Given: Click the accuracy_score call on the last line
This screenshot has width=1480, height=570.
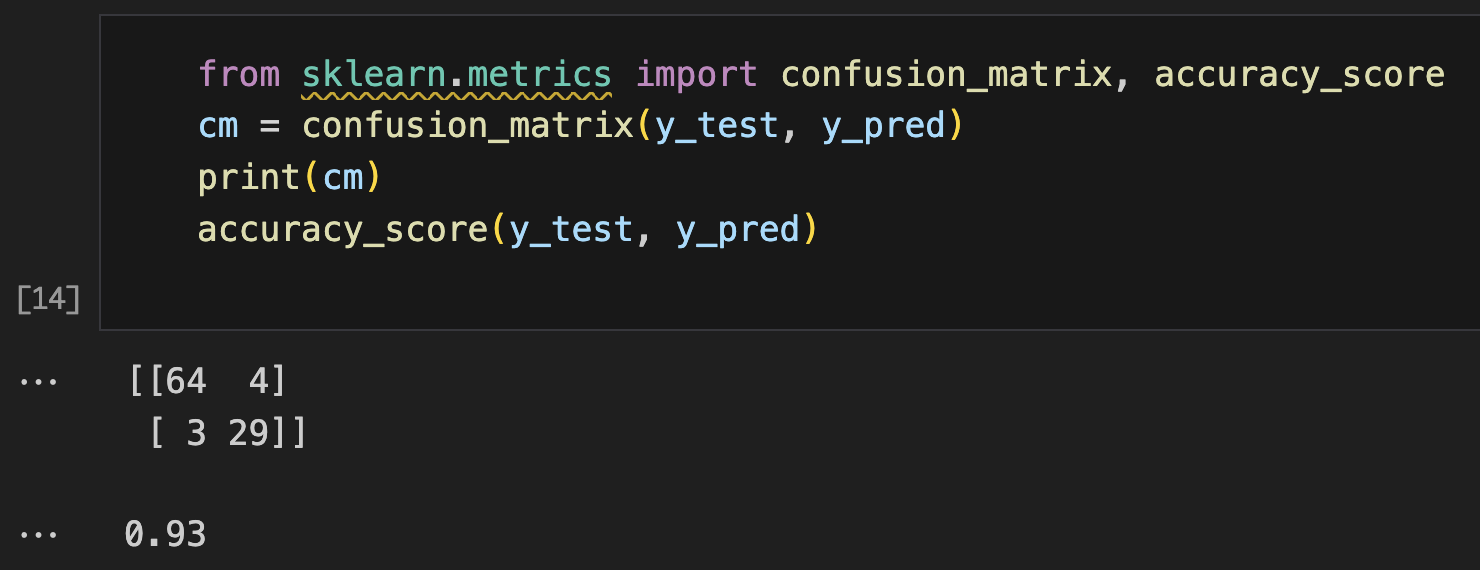Looking at the screenshot, I should click(343, 230).
